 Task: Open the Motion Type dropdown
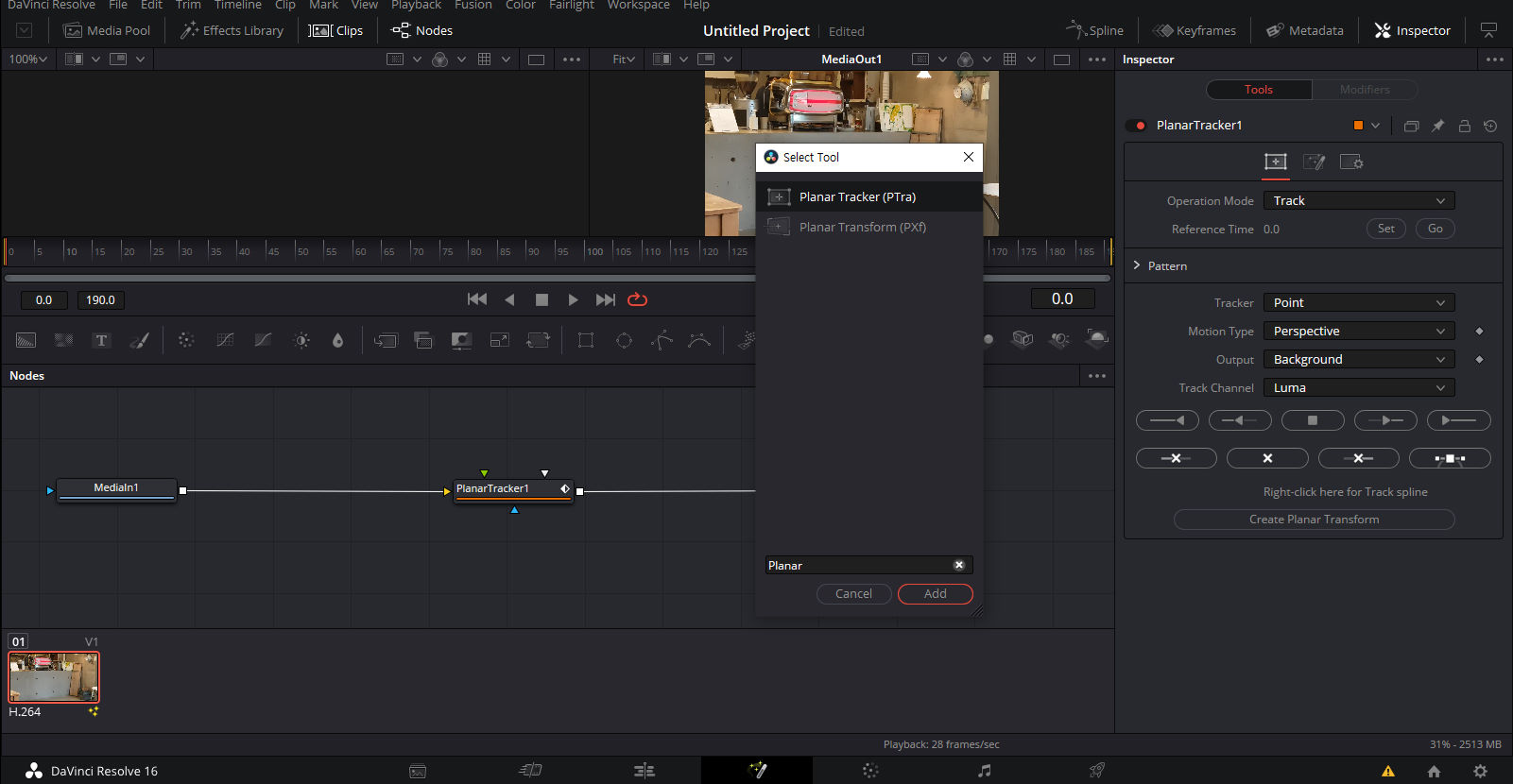pos(1359,331)
